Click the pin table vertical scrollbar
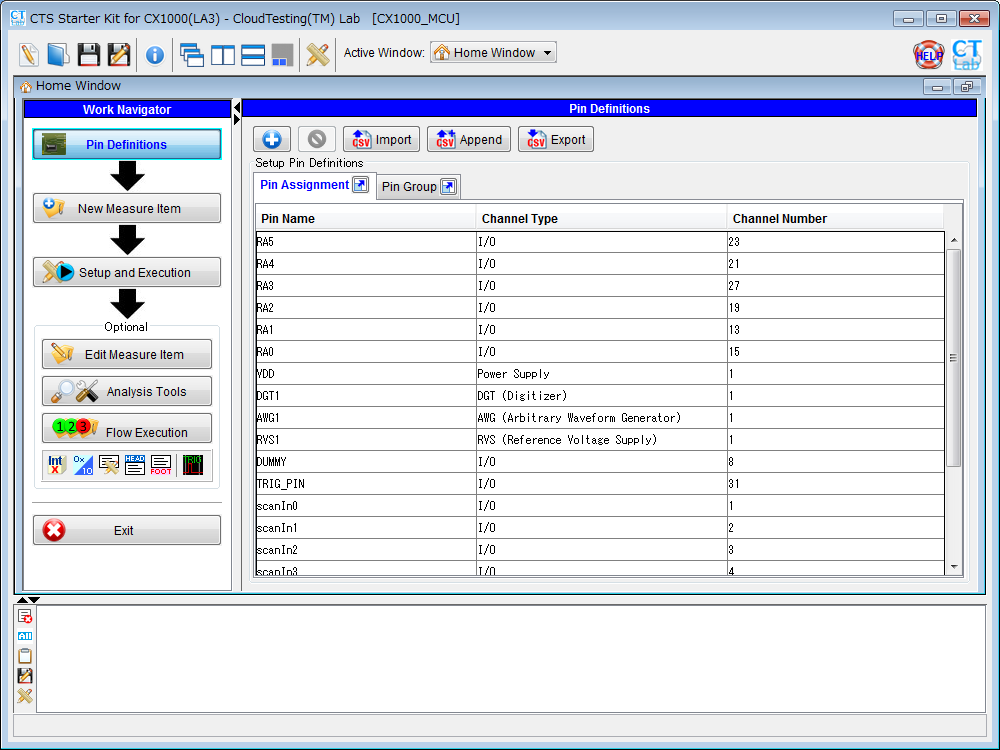This screenshot has height=750, width=1000. 953,357
